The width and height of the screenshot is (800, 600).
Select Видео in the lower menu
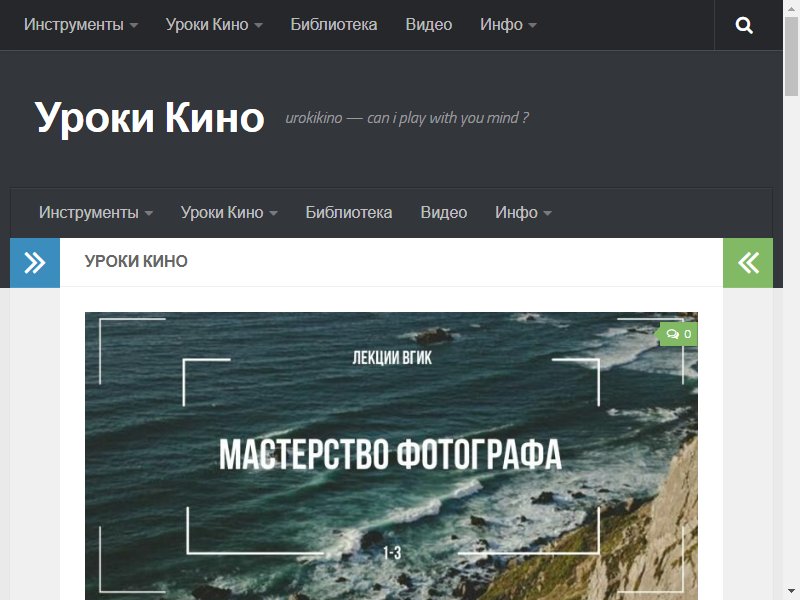point(443,212)
